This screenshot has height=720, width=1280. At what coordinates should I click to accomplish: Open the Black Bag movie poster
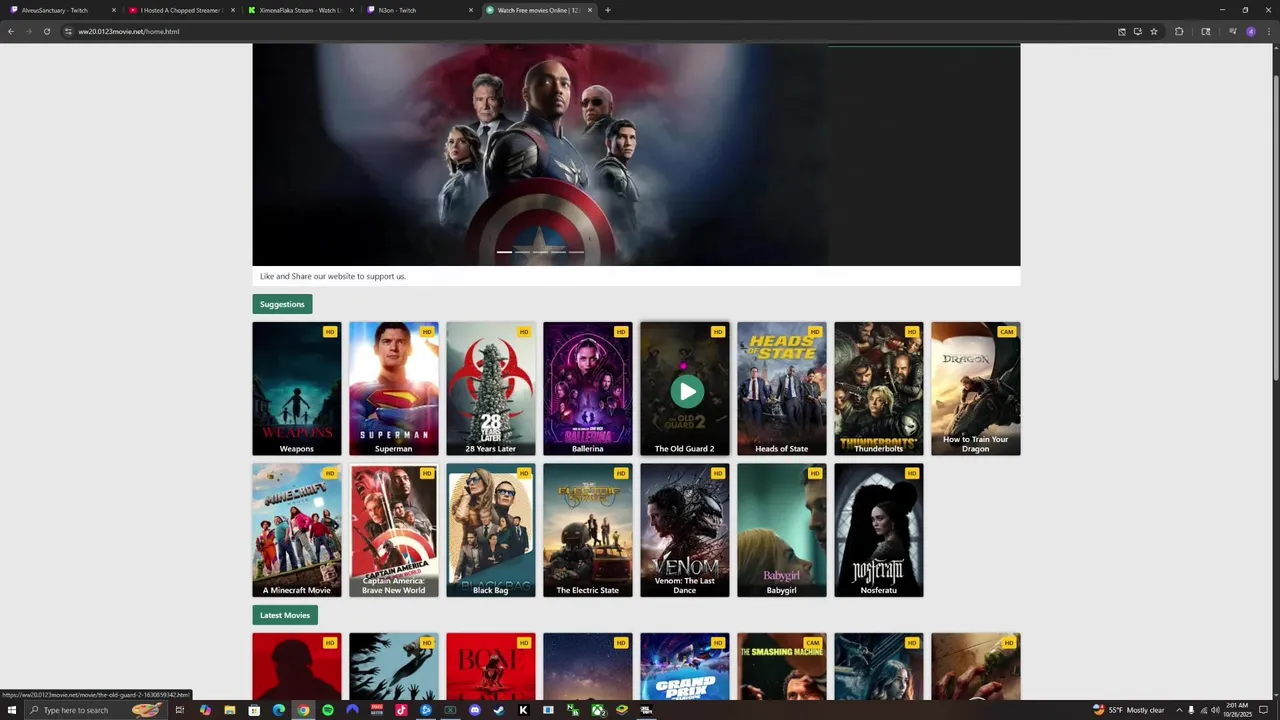pos(491,530)
